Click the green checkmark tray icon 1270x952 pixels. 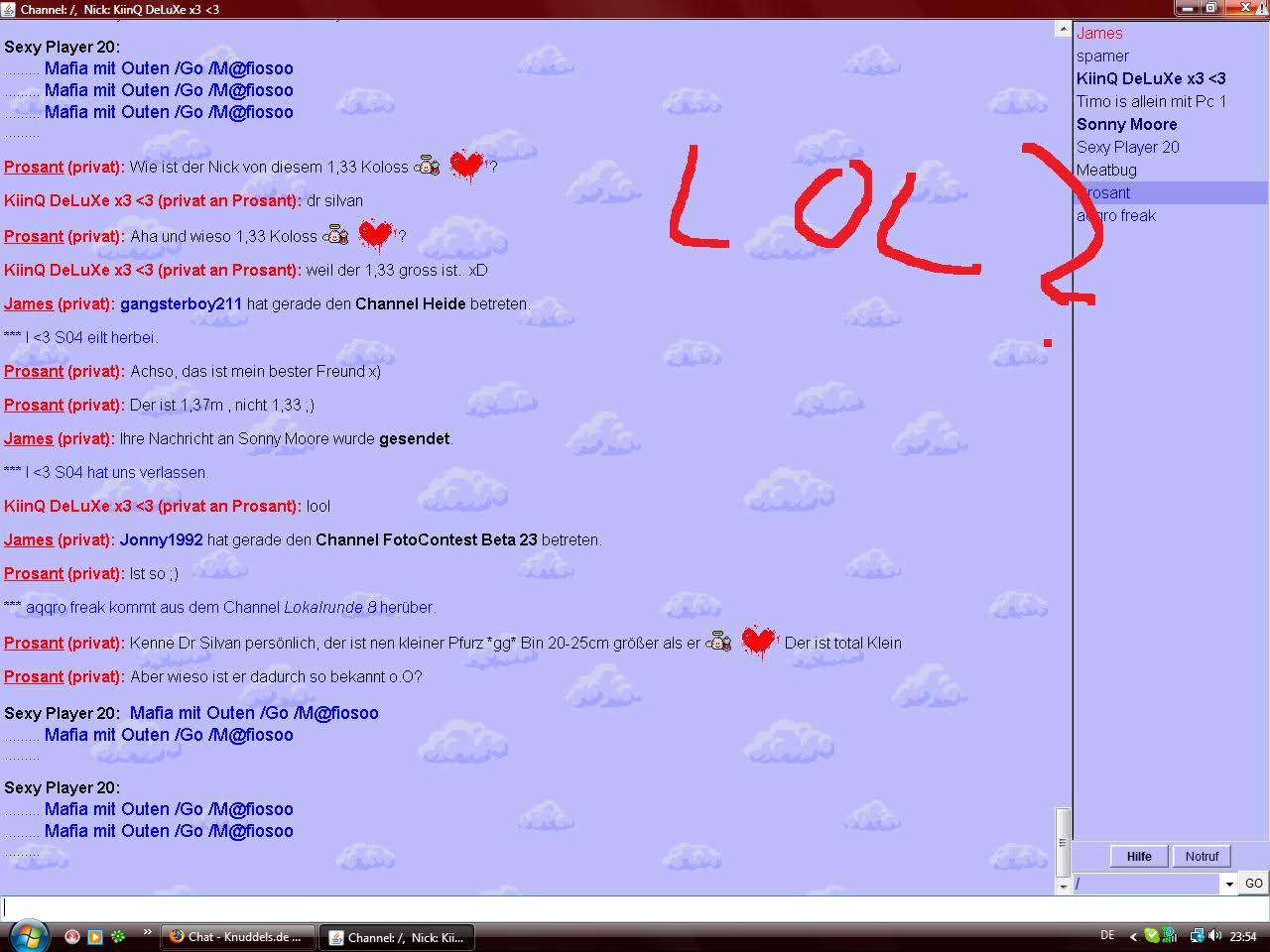pyautogui.click(x=1151, y=935)
